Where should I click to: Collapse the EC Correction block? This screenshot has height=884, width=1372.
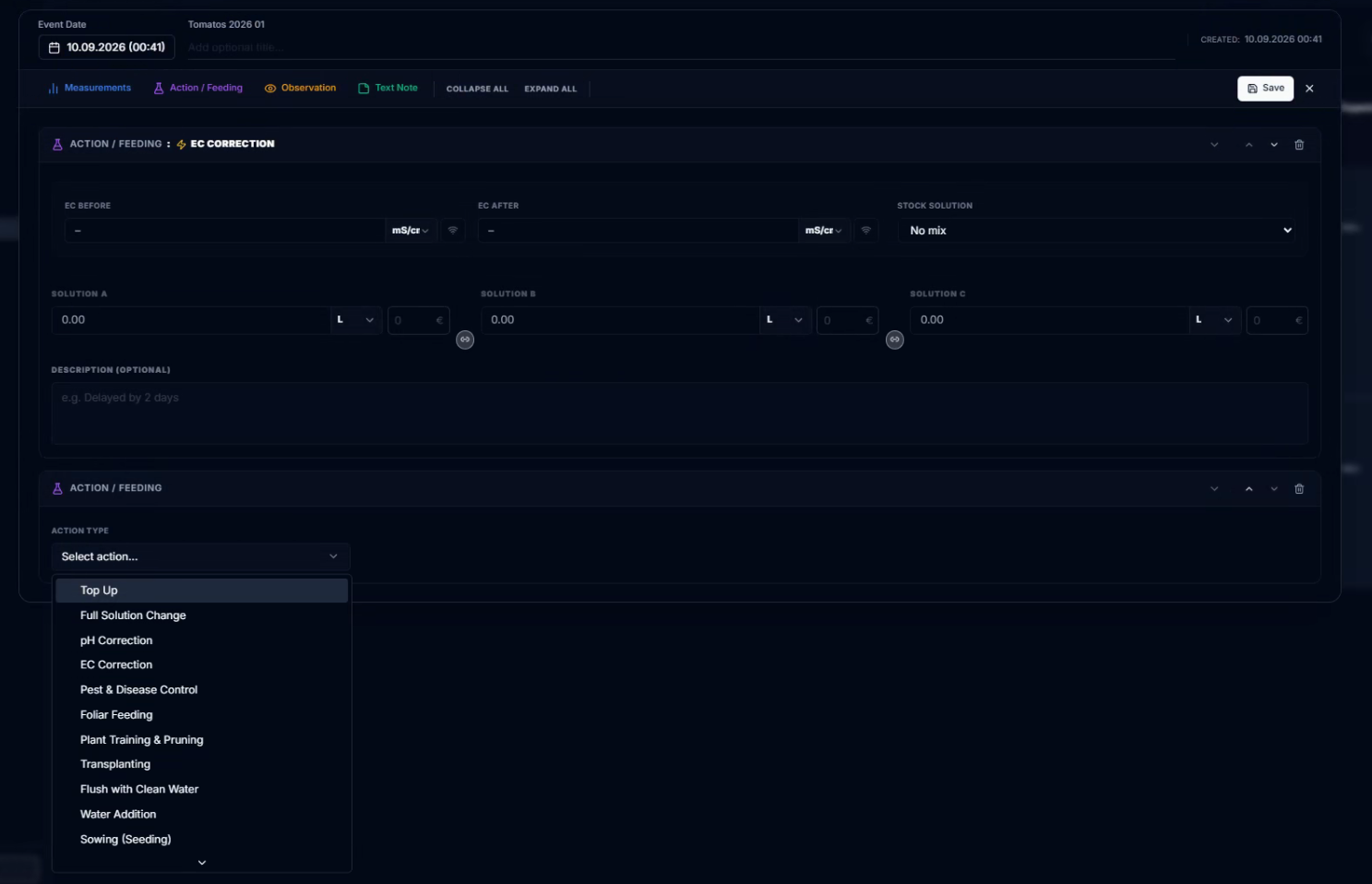pyautogui.click(x=1214, y=145)
